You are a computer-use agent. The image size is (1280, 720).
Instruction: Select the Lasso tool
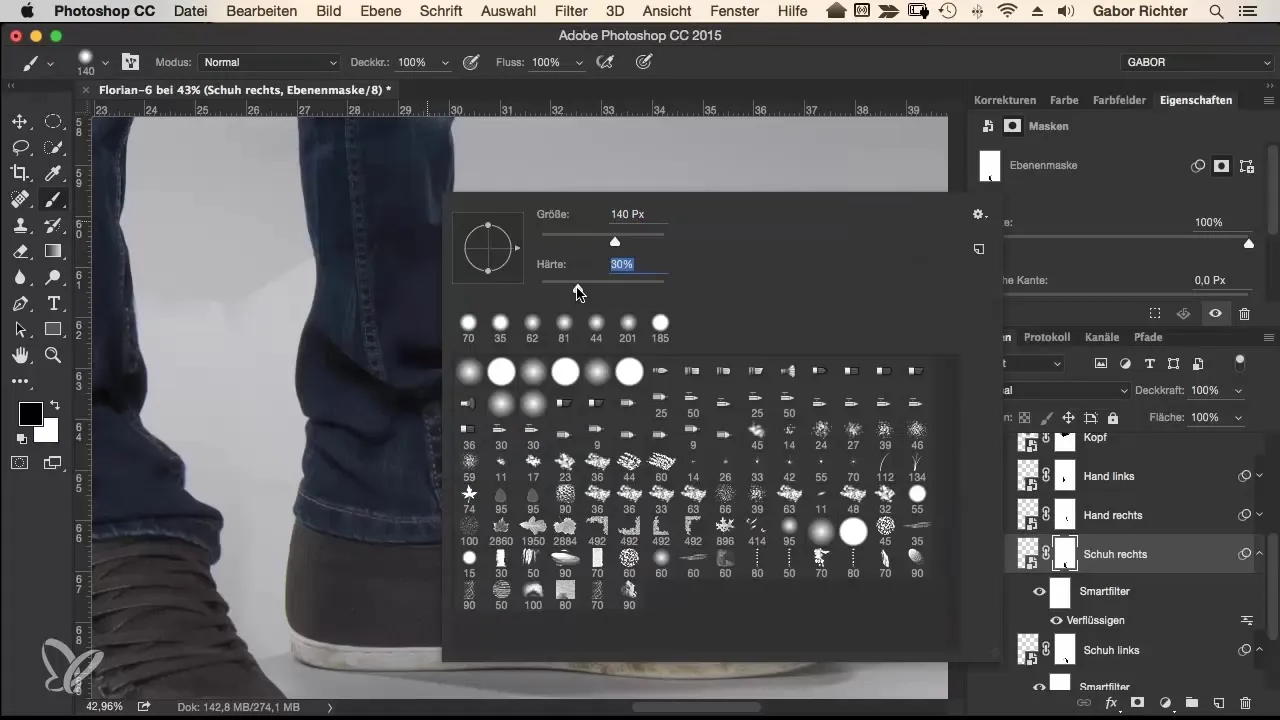click(19, 148)
